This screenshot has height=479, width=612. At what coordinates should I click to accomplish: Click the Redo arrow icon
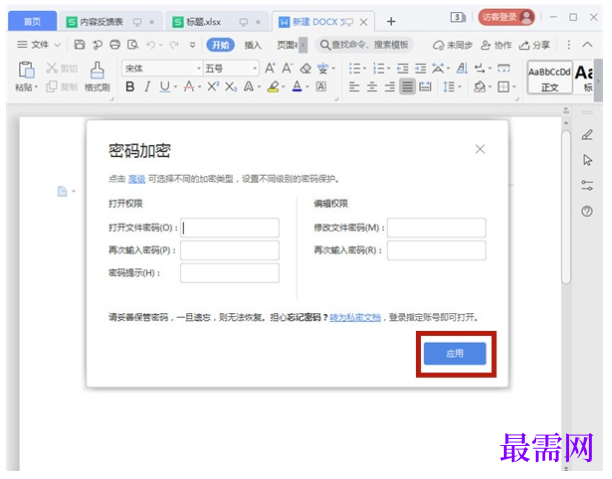tap(174, 45)
